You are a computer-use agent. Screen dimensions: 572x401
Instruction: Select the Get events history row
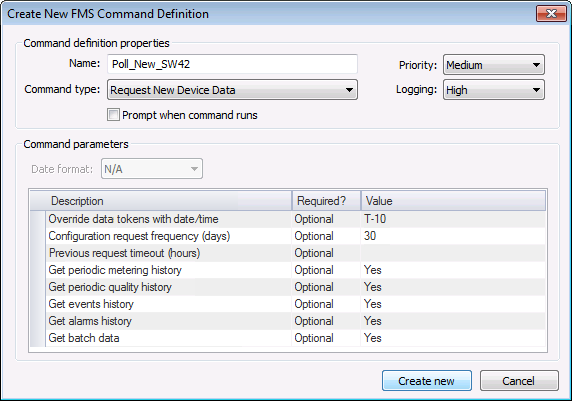pyautogui.click(x=288, y=304)
